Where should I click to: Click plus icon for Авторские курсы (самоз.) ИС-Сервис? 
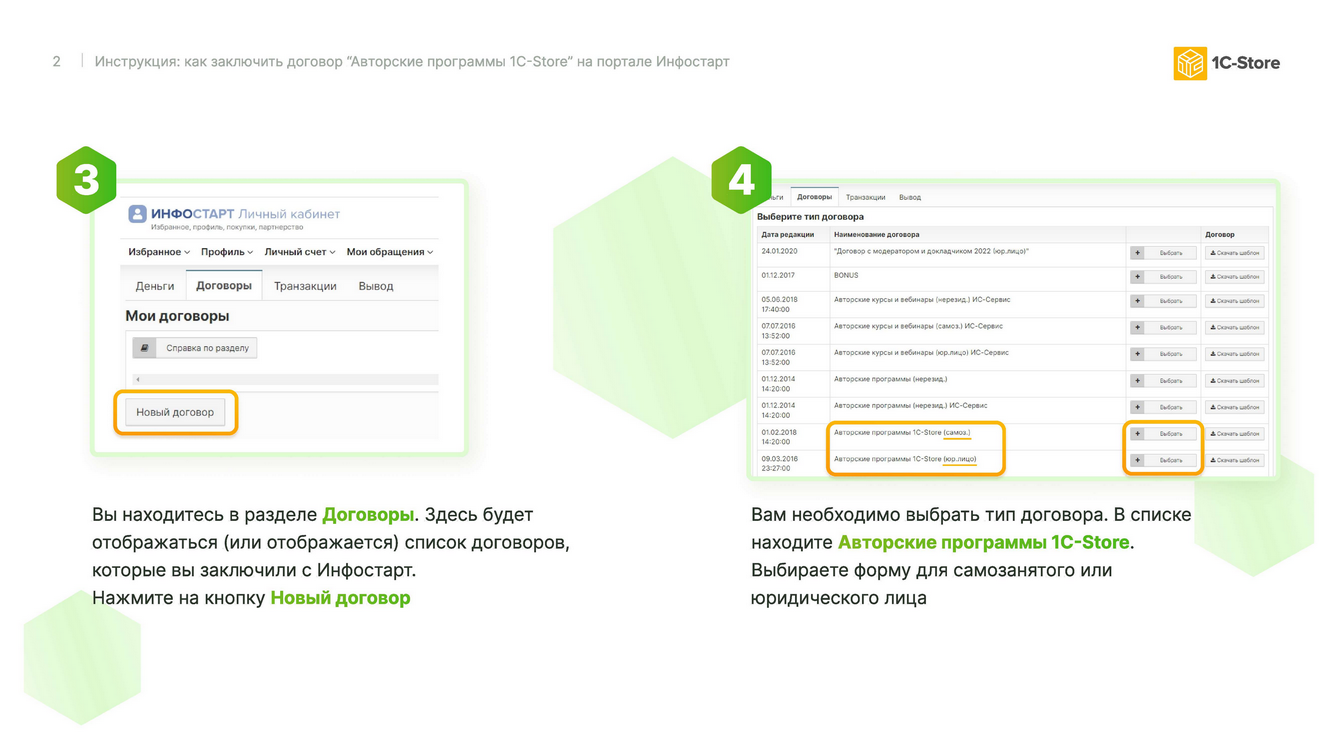click(1137, 327)
